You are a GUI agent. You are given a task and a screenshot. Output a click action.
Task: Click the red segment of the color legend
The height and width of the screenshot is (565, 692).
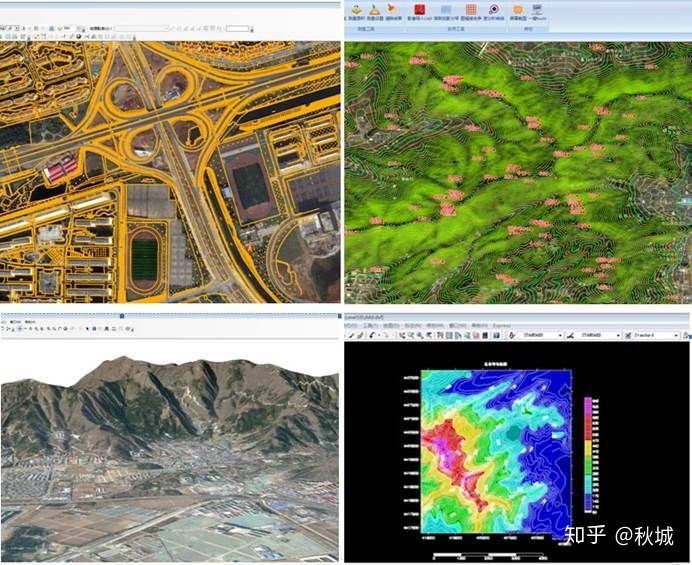(588, 426)
